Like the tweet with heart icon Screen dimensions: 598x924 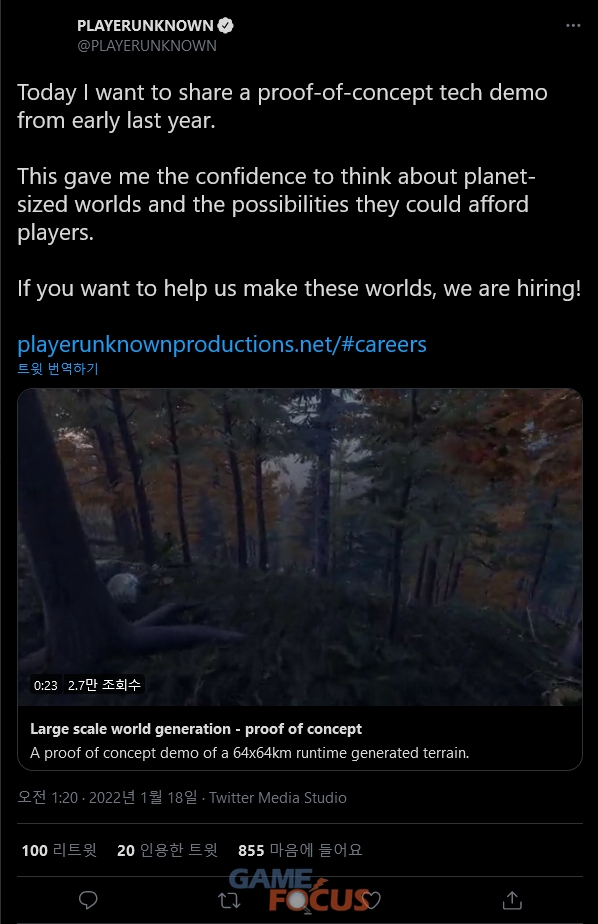[372, 900]
